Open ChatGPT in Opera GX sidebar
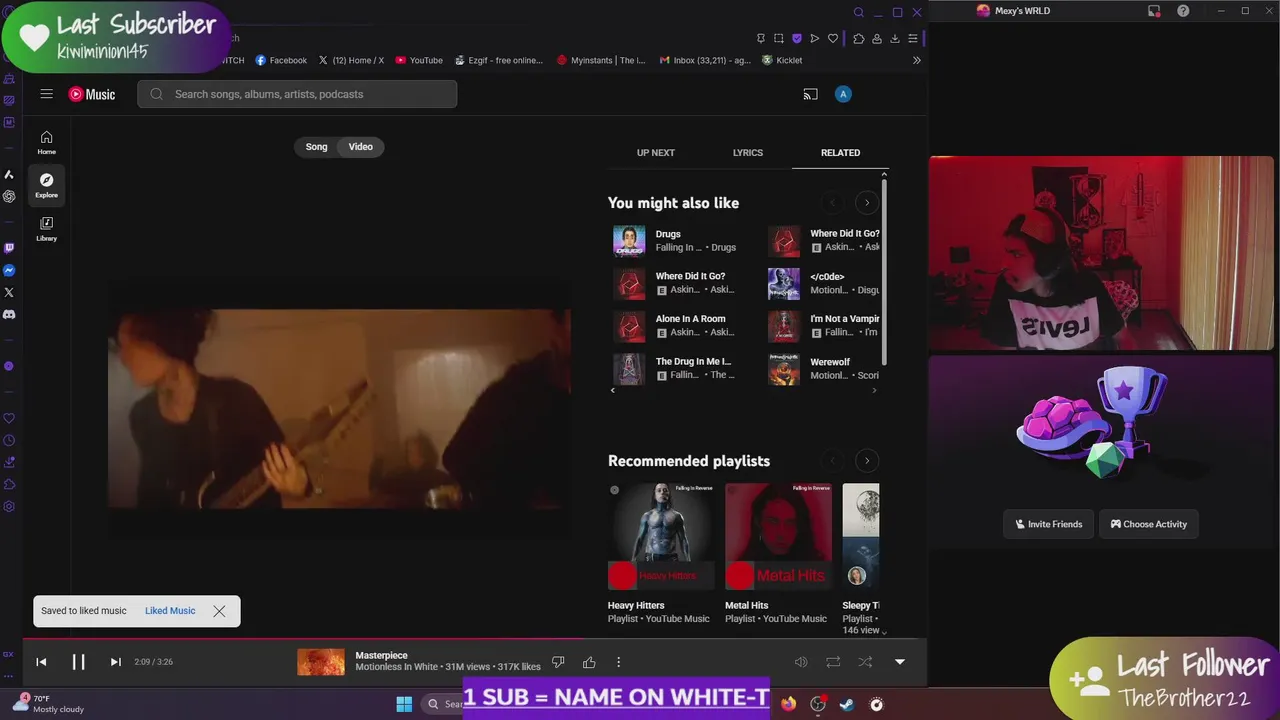1280x720 pixels. coord(9,196)
